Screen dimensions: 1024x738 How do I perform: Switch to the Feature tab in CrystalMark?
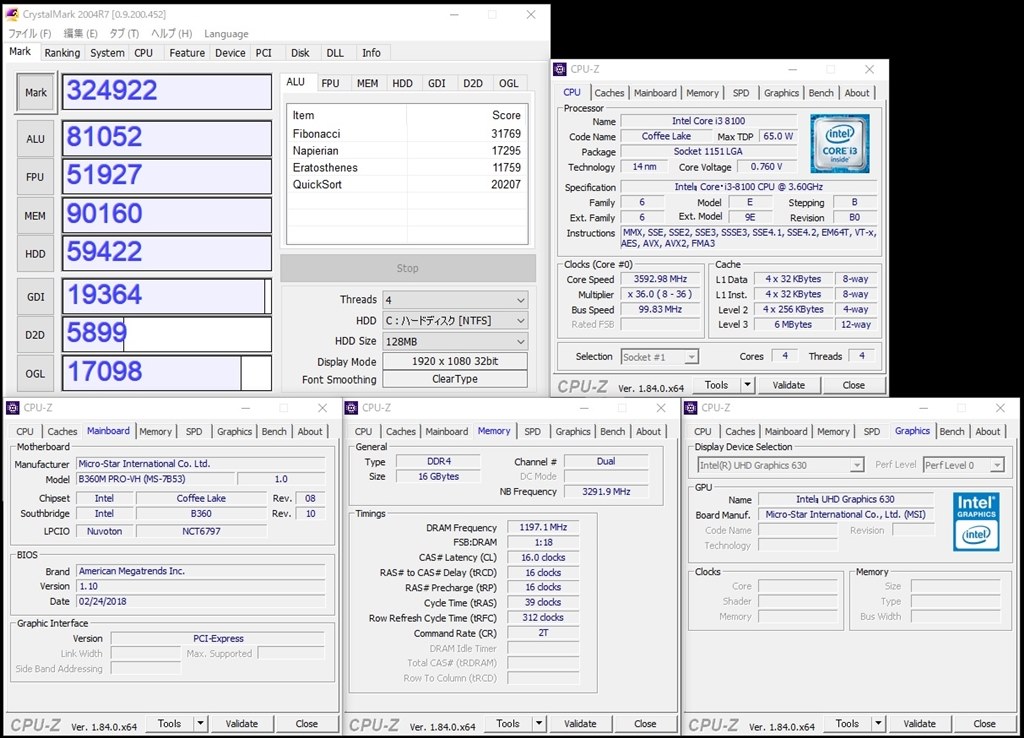[187, 53]
